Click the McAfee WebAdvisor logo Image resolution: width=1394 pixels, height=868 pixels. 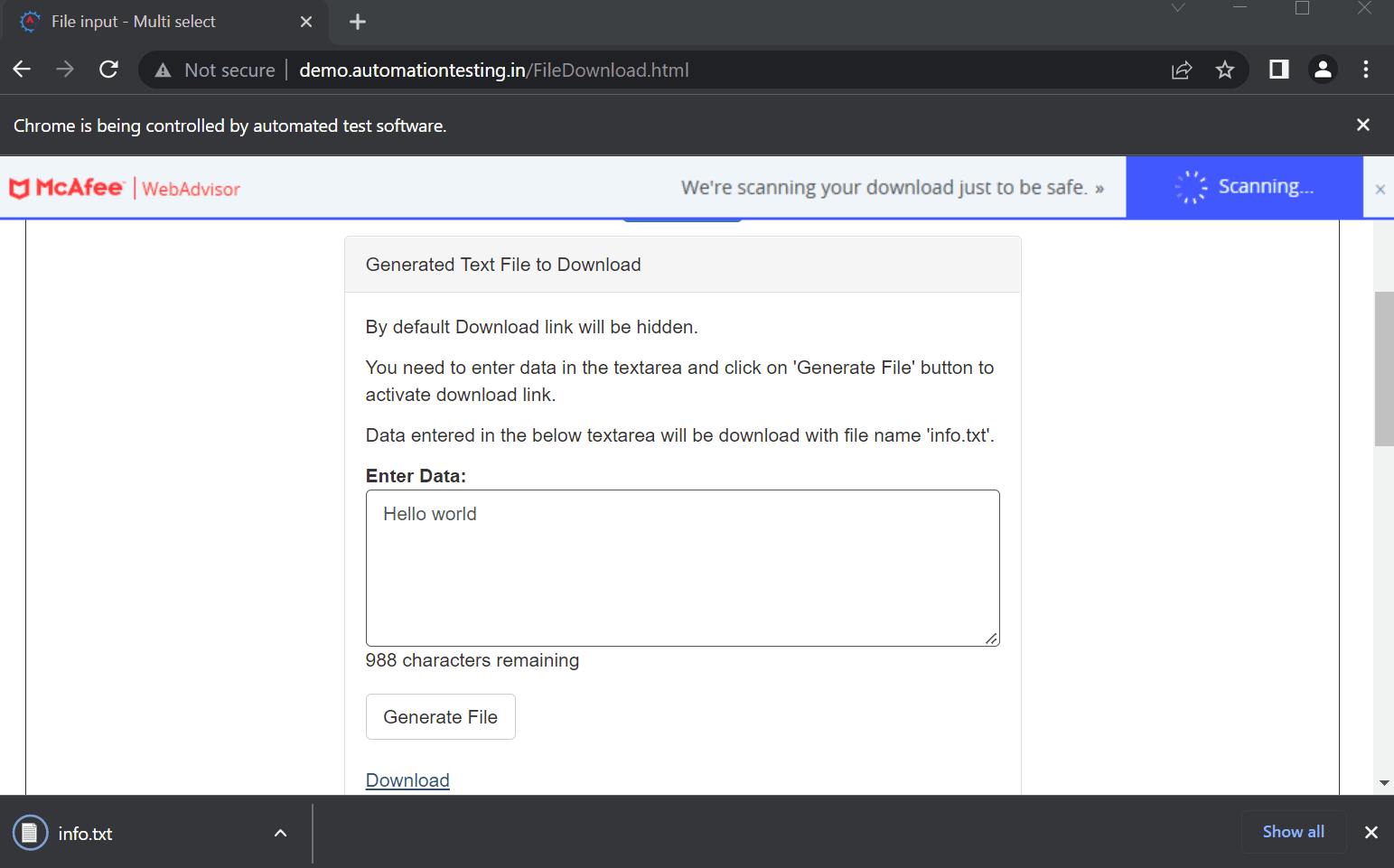[66, 188]
